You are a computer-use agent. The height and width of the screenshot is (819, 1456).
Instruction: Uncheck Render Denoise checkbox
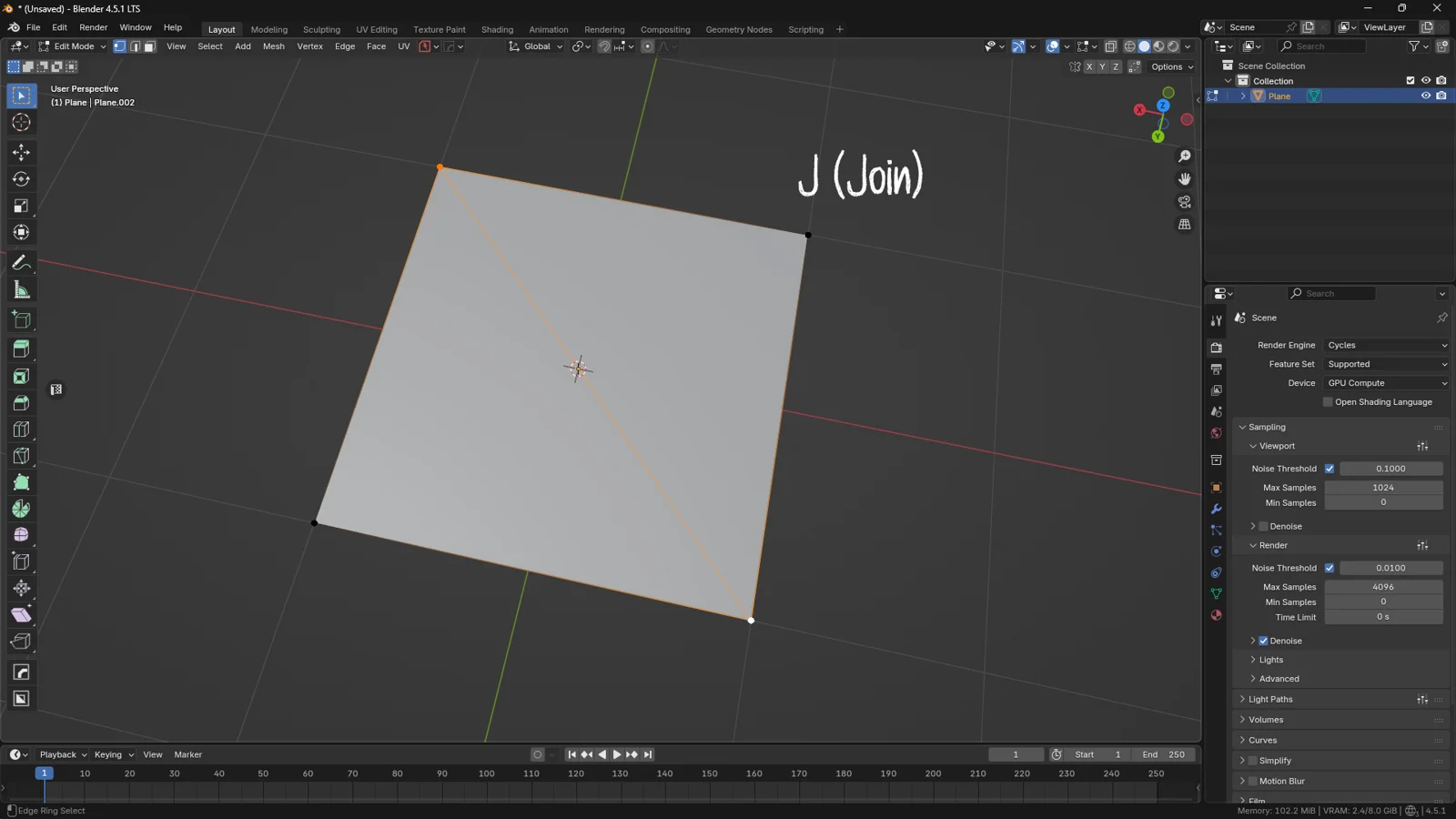tap(1263, 641)
